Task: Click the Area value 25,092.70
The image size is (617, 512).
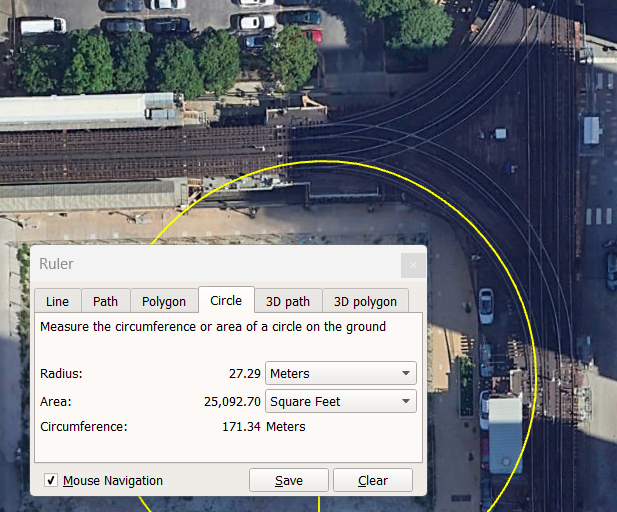Action: tap(232, 402)
